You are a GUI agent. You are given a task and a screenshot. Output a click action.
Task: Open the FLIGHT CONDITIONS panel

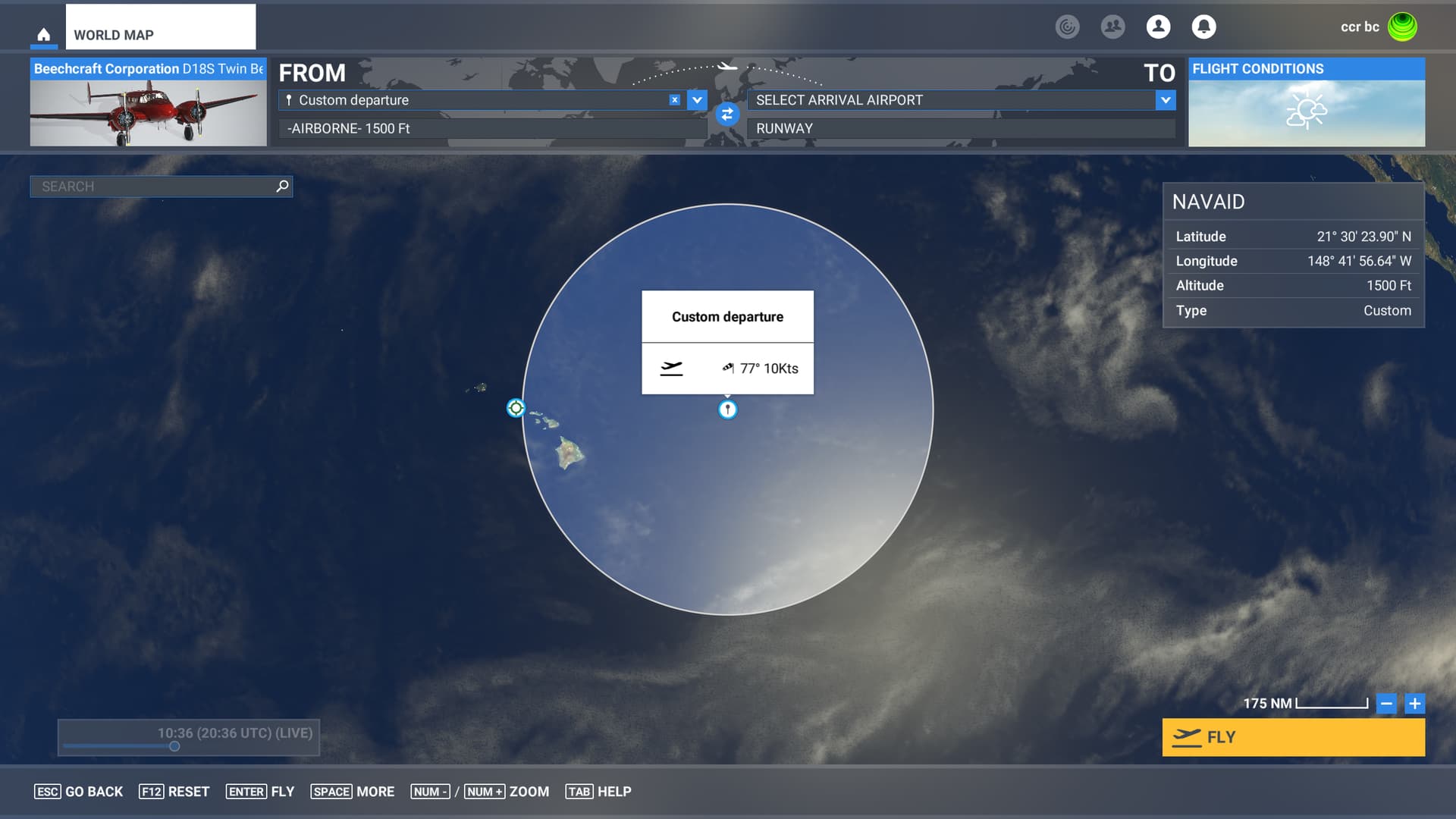(1306, 102)
